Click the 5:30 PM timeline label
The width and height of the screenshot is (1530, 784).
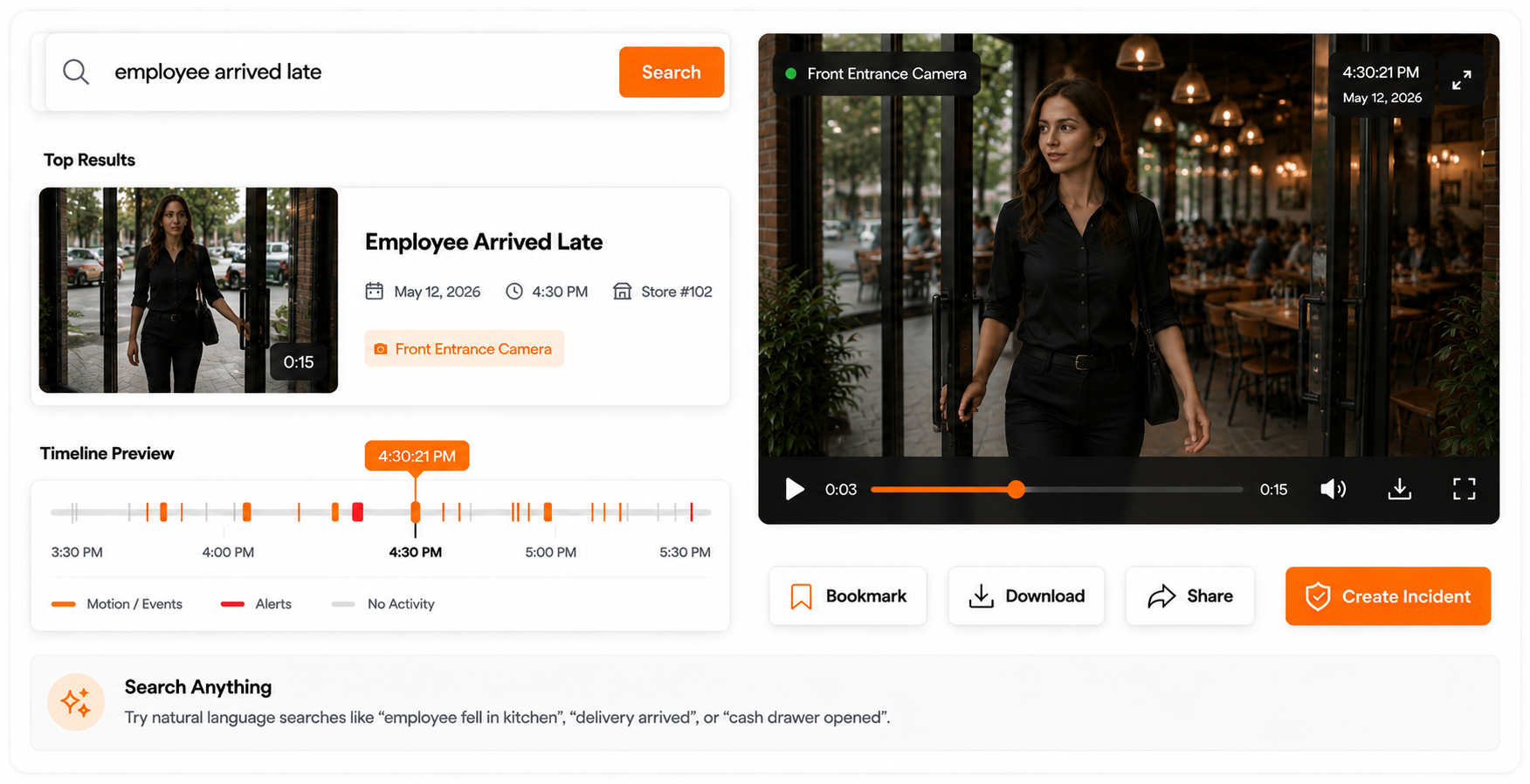click(x=685, y=552)
